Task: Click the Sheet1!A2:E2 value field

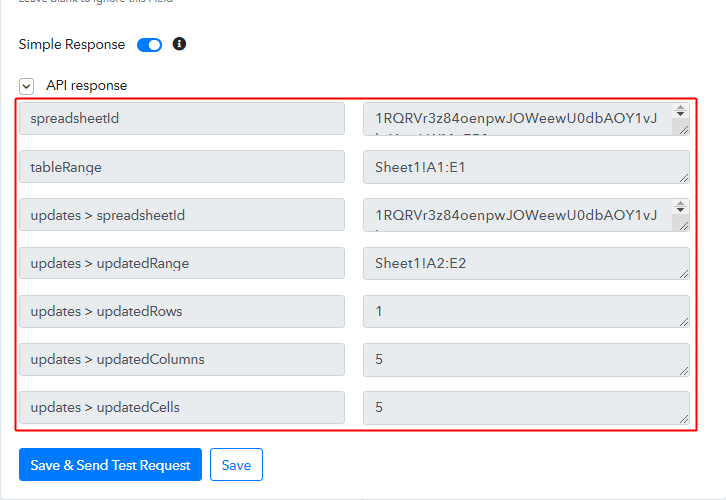Action: pyautogui.click(x=526, y=263)
